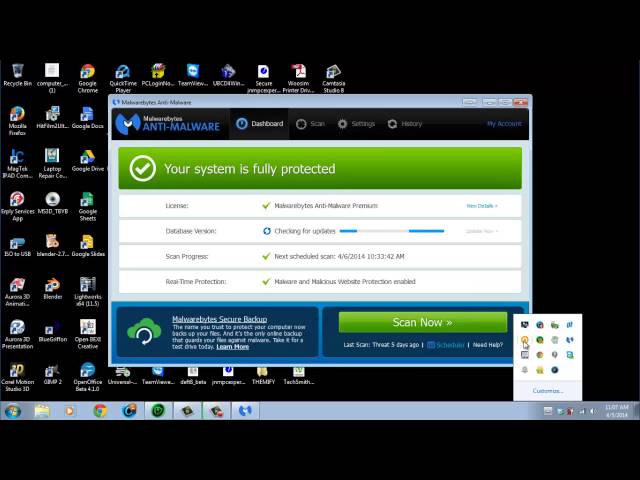Click the database update progress bar

click(392, 231)
